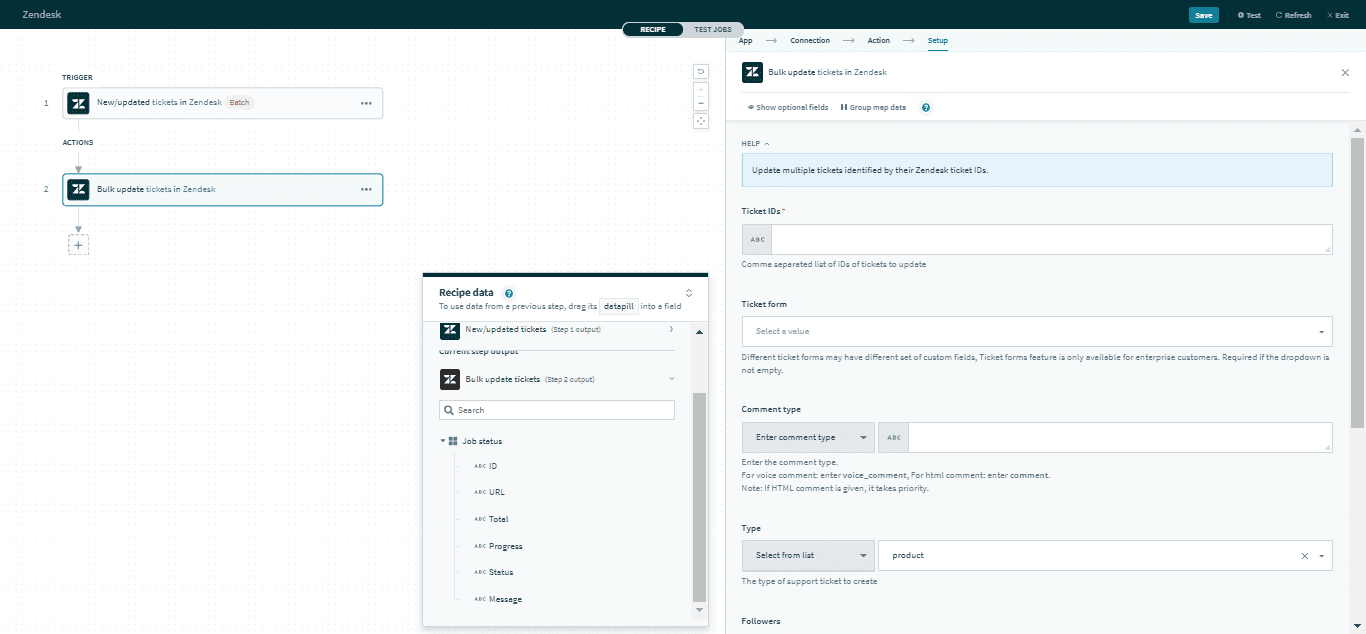The width and height of the screenshot is (1366, 634).
Task: Toggle Show optional fields
Action: point(788,108)
